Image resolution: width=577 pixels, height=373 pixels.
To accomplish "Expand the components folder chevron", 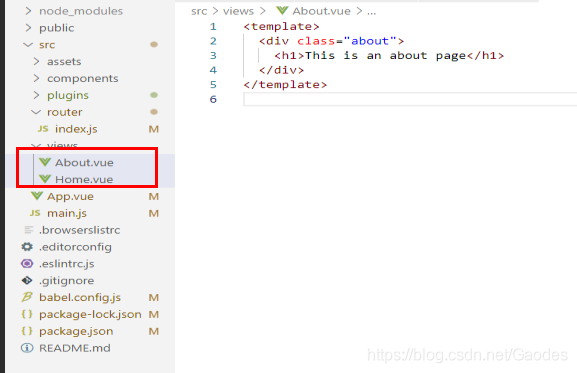I will (36, 78).
